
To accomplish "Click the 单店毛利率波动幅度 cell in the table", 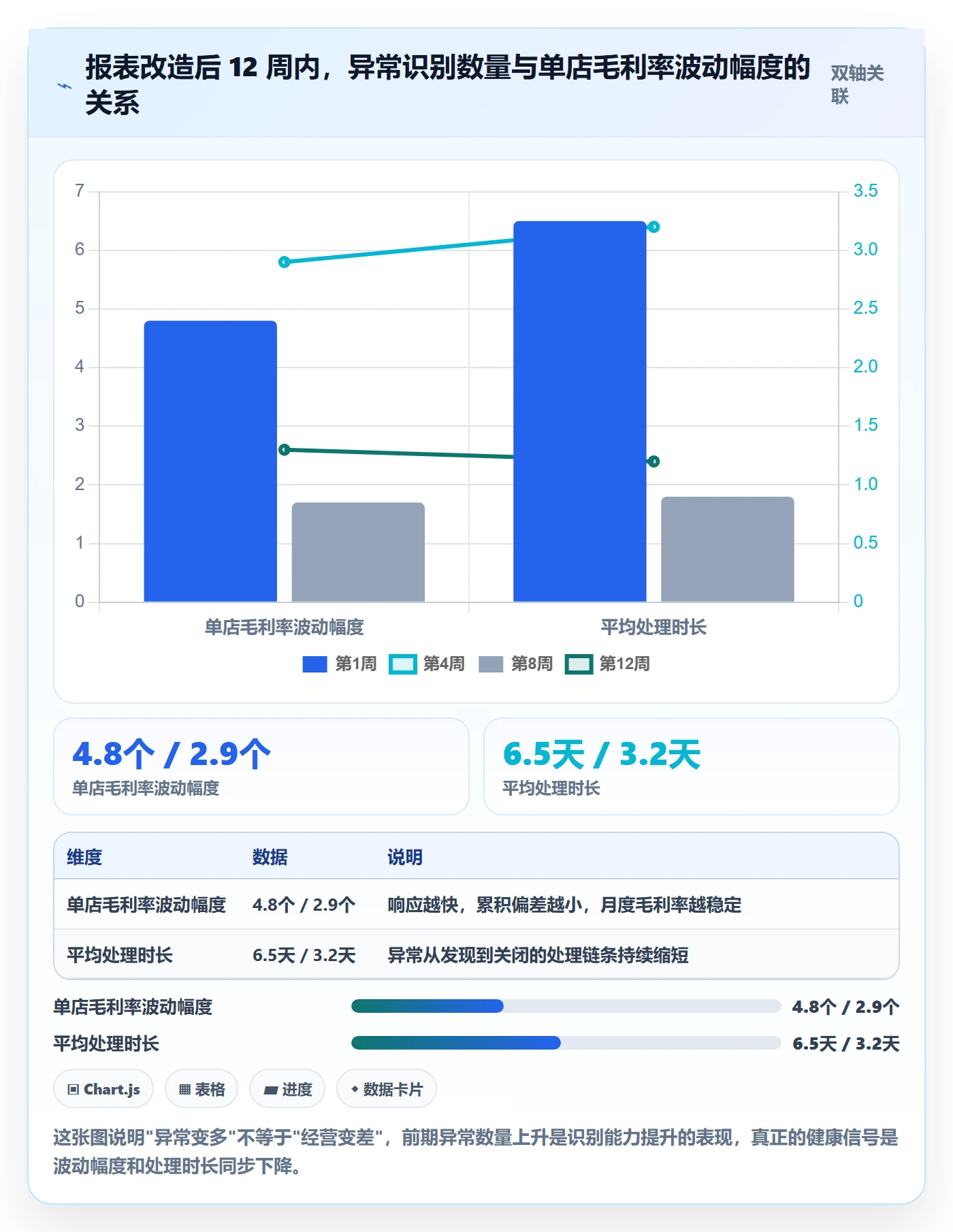I will (146, 905).
